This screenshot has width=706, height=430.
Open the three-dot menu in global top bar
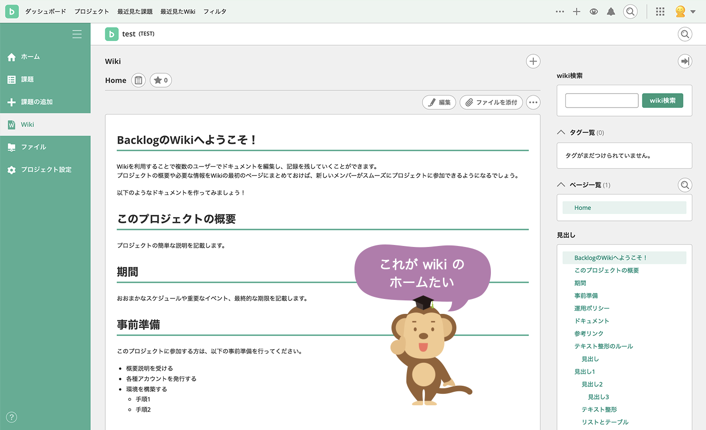[x=560, y=12]
